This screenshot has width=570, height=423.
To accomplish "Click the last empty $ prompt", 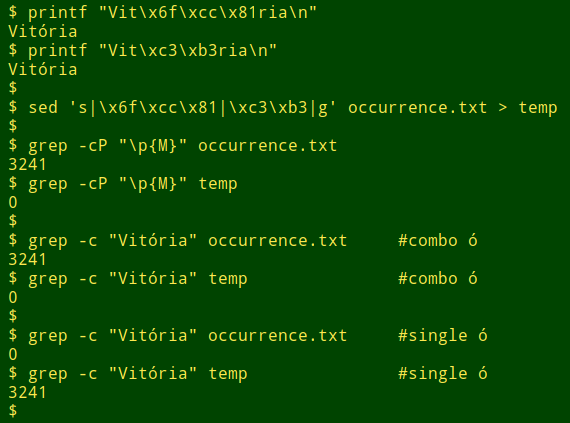I will point(13,412).
